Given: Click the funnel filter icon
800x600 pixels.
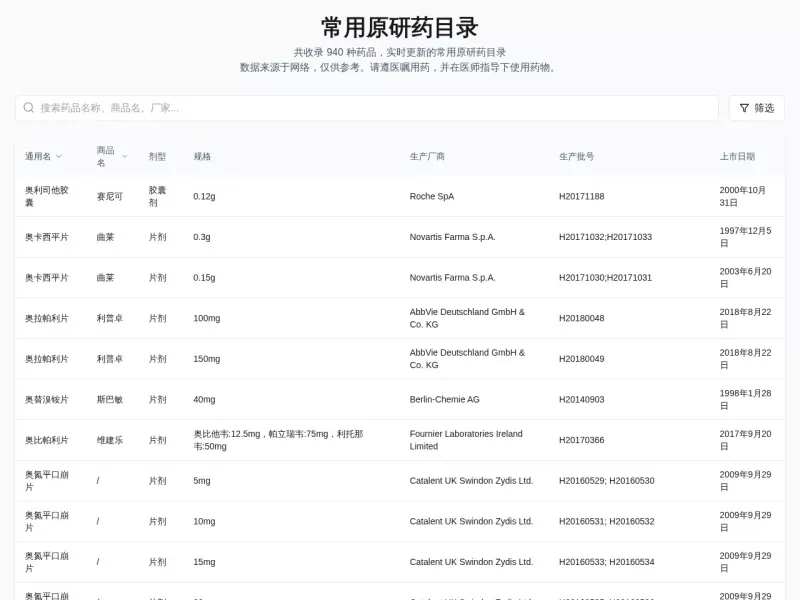Looking at the screenshot, I should tap(744, 108).
